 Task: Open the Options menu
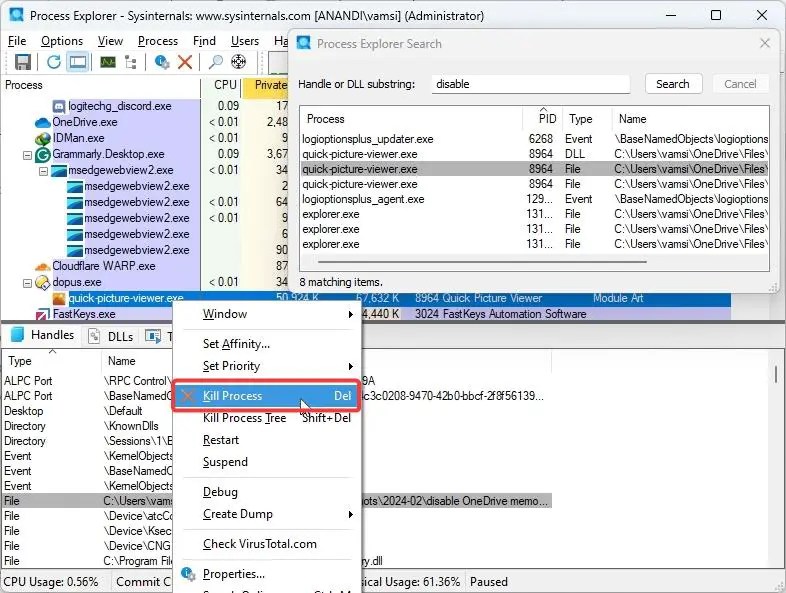coord(62,41)
